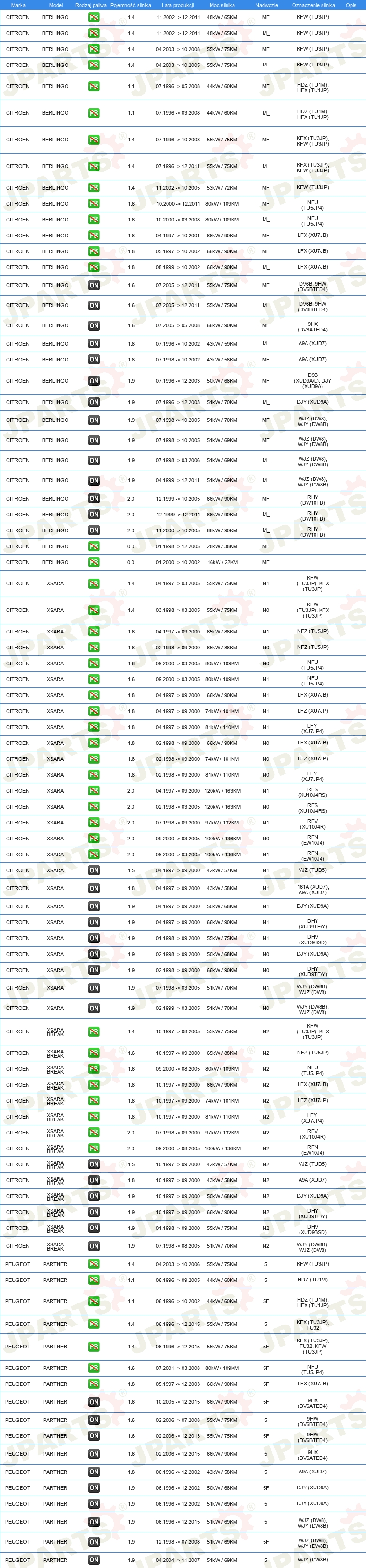Click the Model column header
Image resolution: width=366 pixels, height=1568 pixels.
coord(55,5)
